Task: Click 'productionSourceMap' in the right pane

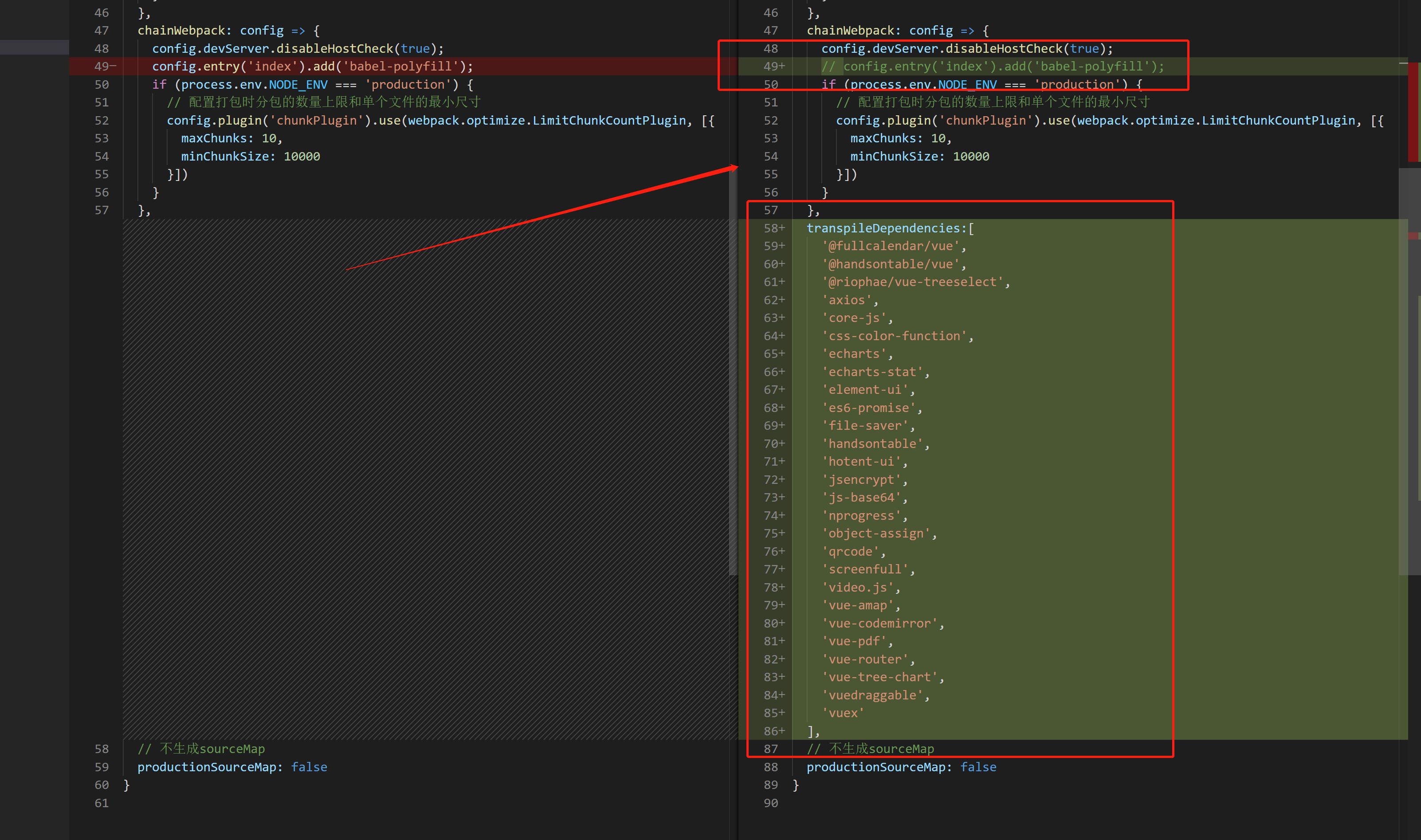Action: click(875, 767)
